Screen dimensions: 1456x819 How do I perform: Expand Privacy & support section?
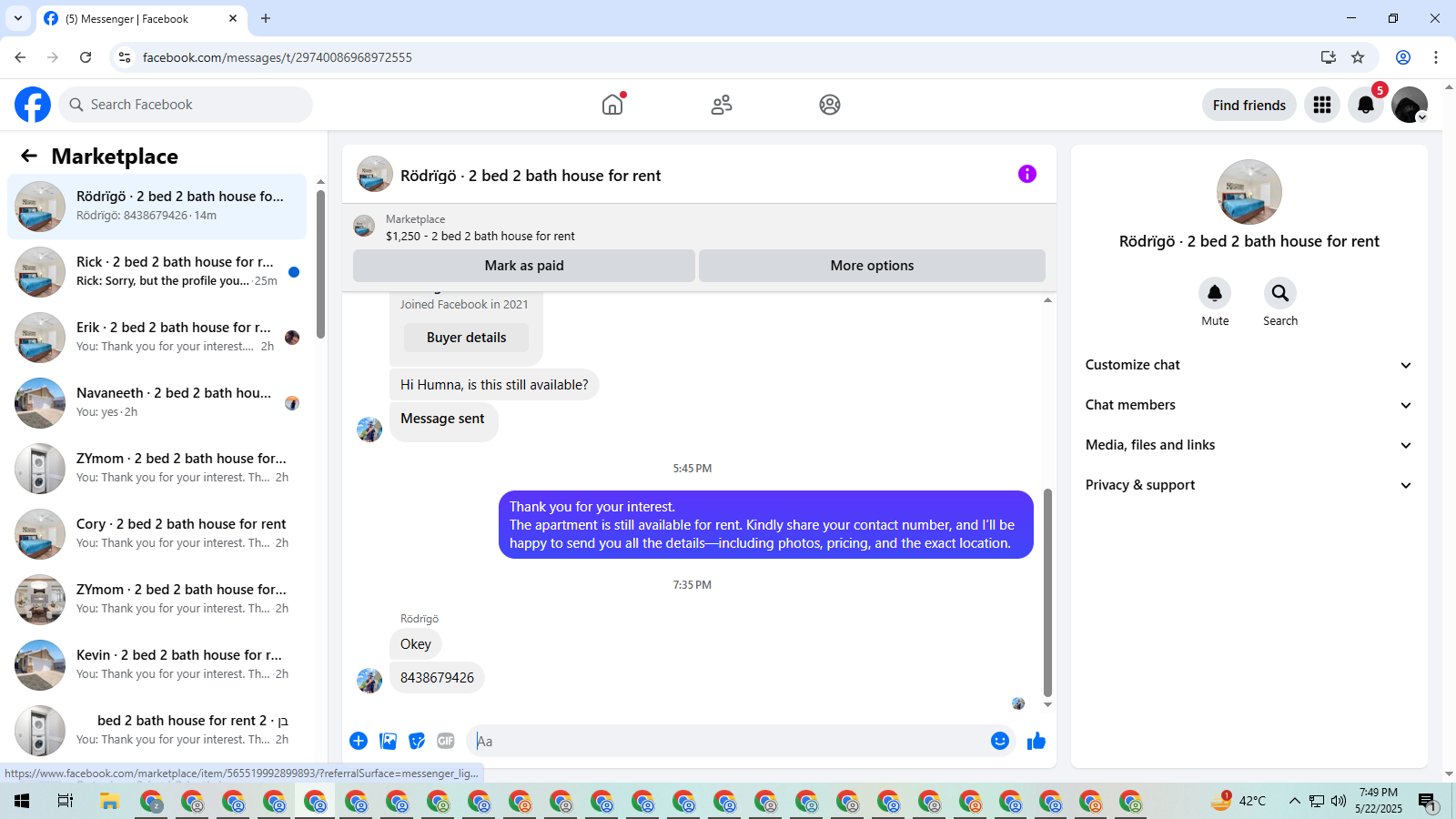click(1249, 485)
